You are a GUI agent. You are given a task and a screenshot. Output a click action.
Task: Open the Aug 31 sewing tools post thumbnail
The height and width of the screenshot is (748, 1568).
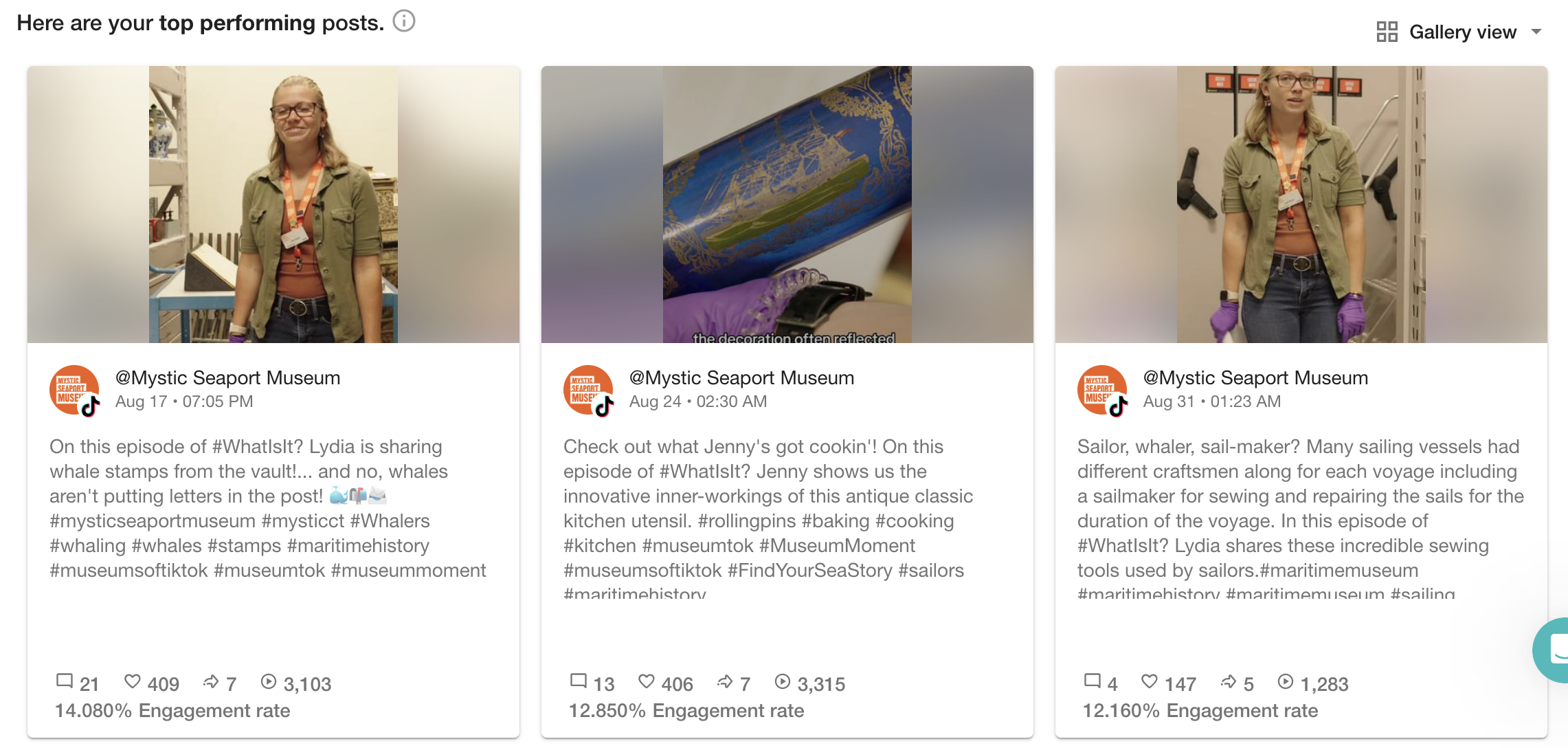click(x=1301, y=204)
